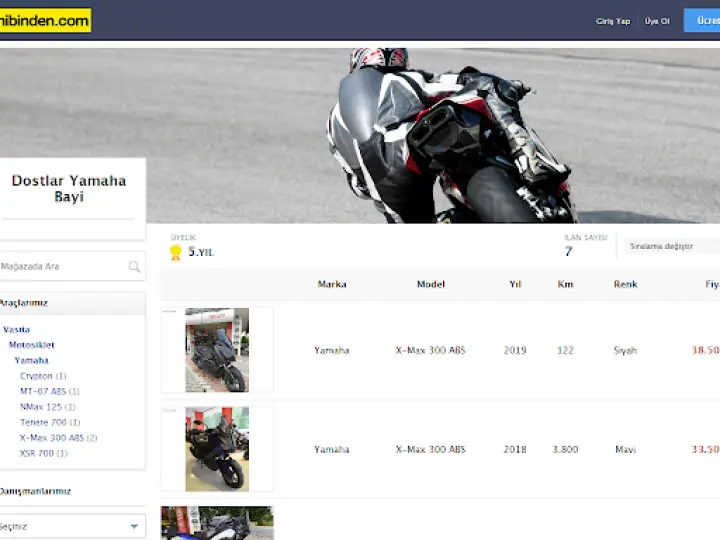
Task: Click the Marka column header
Action: pyautogui.click(x=332, y=284)
